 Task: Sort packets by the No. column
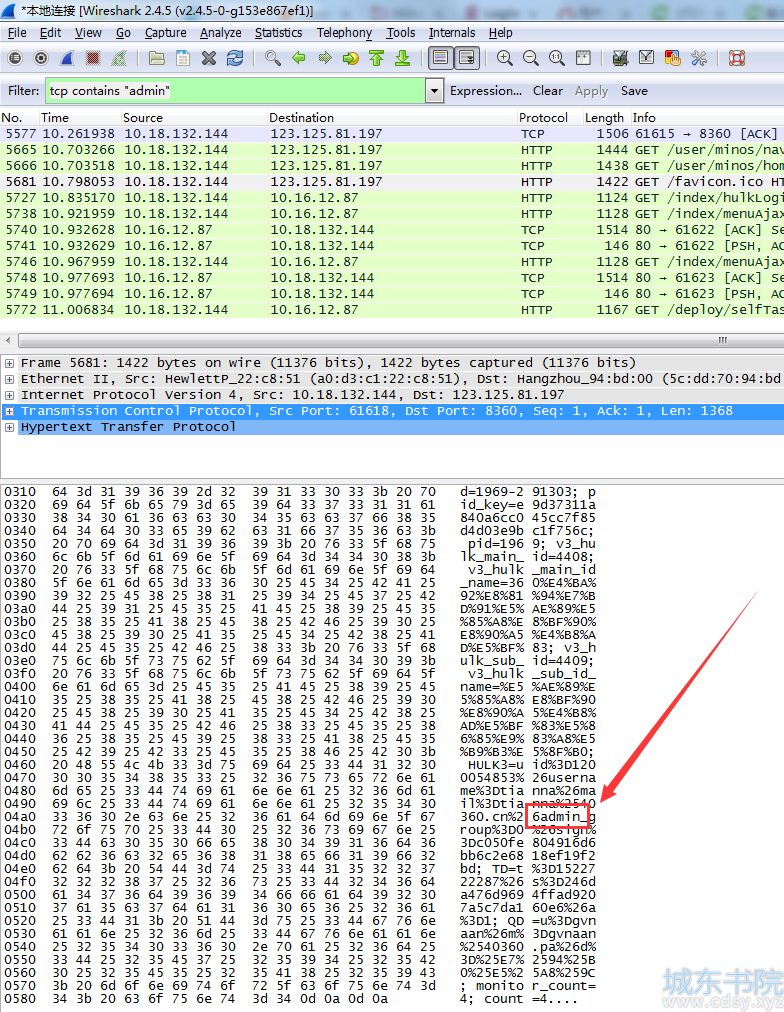coord(19,117)
